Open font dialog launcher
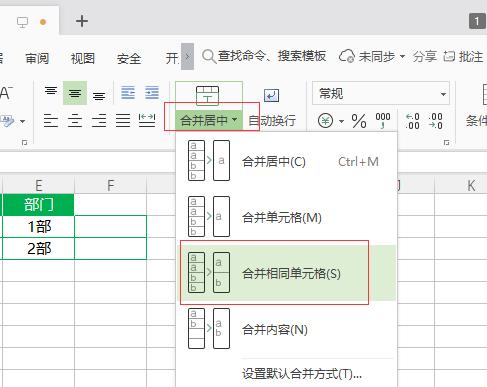This screenshot has width=487, height=387. coord(24,143)
